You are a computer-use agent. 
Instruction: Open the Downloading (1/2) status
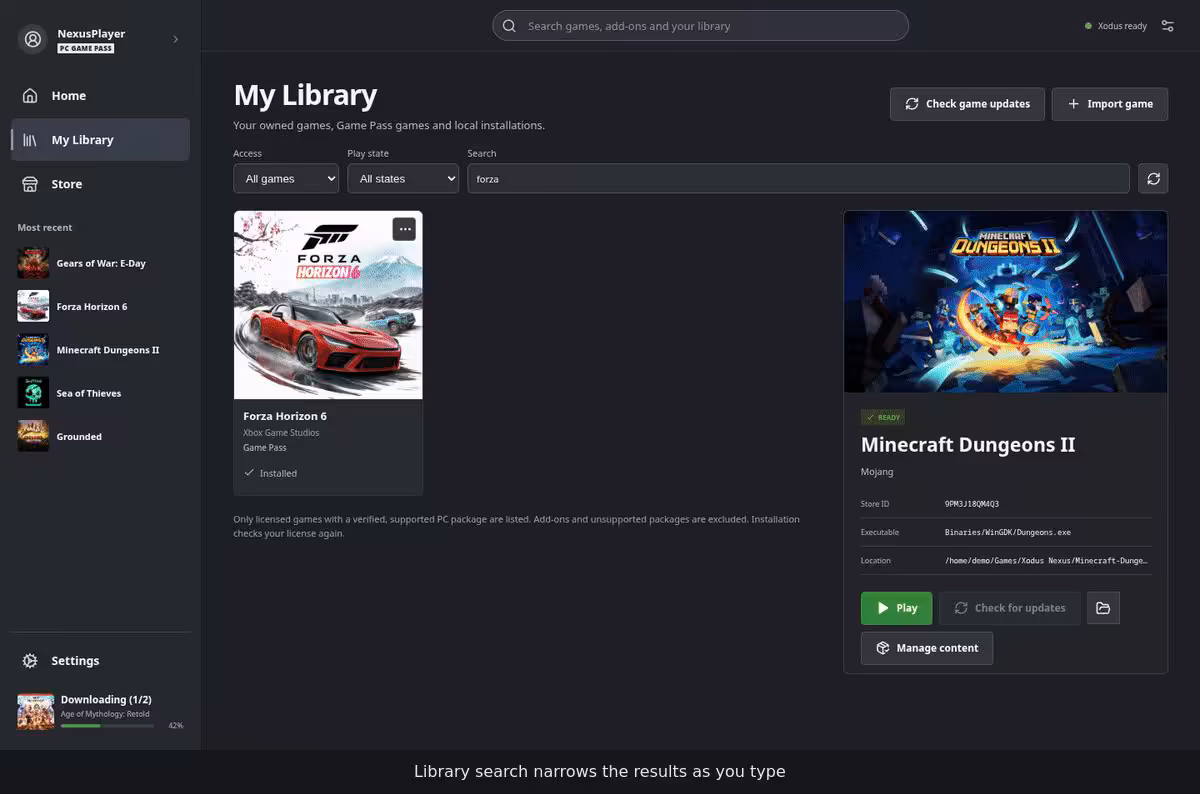[106, 699]
